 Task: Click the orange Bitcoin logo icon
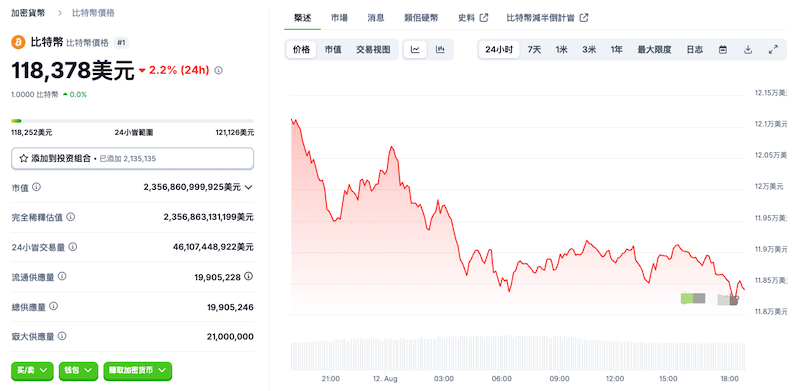18,42
